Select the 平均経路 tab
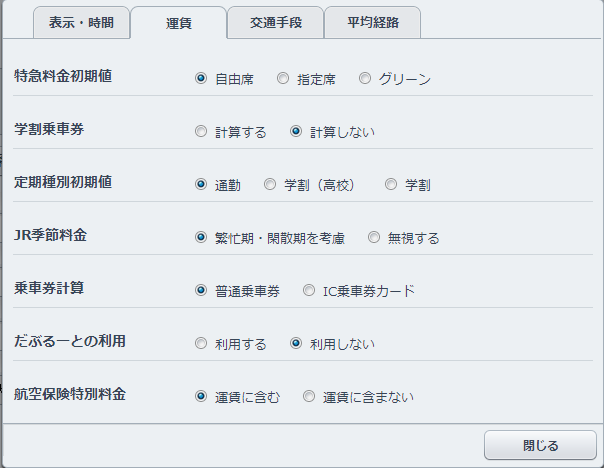This screenshot has height=468, width=604. point(372,23)
